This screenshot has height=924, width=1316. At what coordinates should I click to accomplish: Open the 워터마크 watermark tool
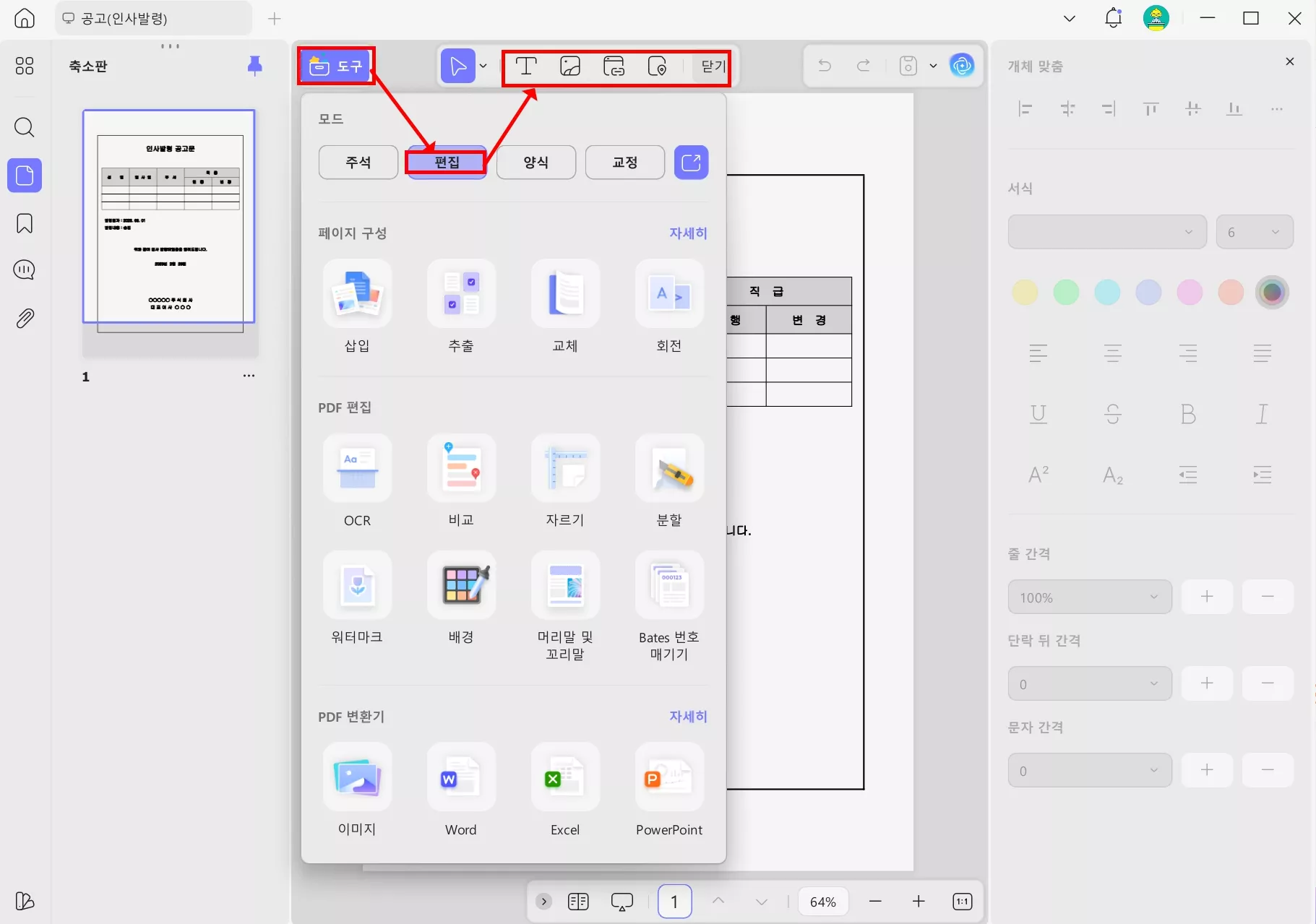point(358,598)
